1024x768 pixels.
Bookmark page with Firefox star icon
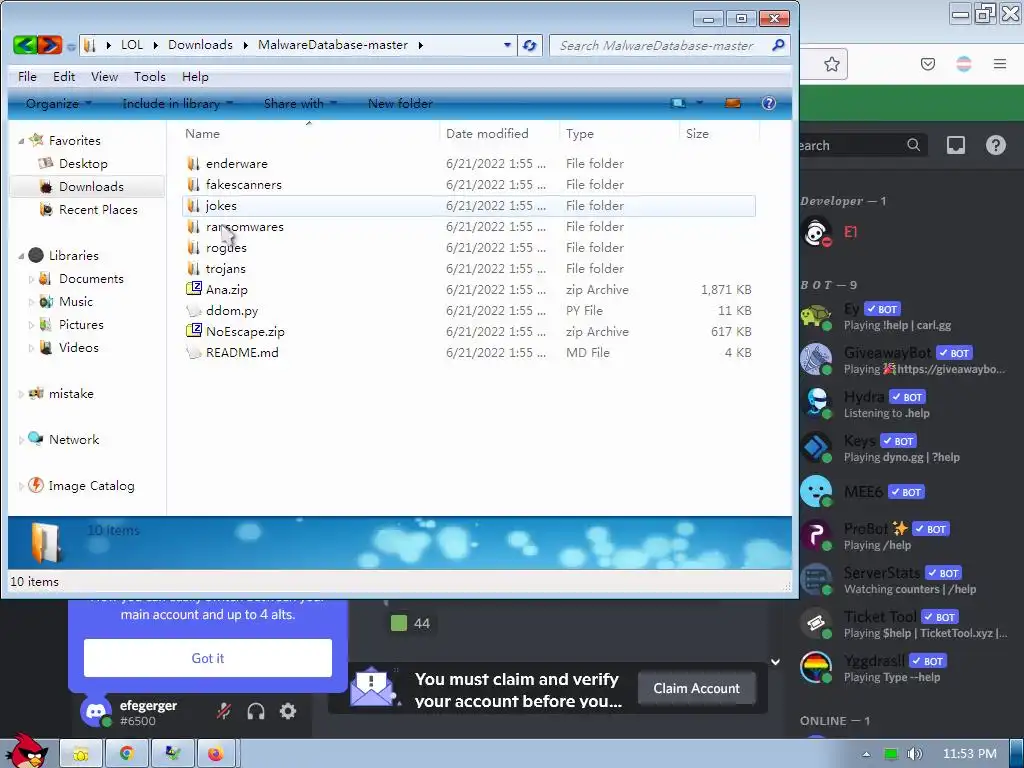(x=831, y=64)
